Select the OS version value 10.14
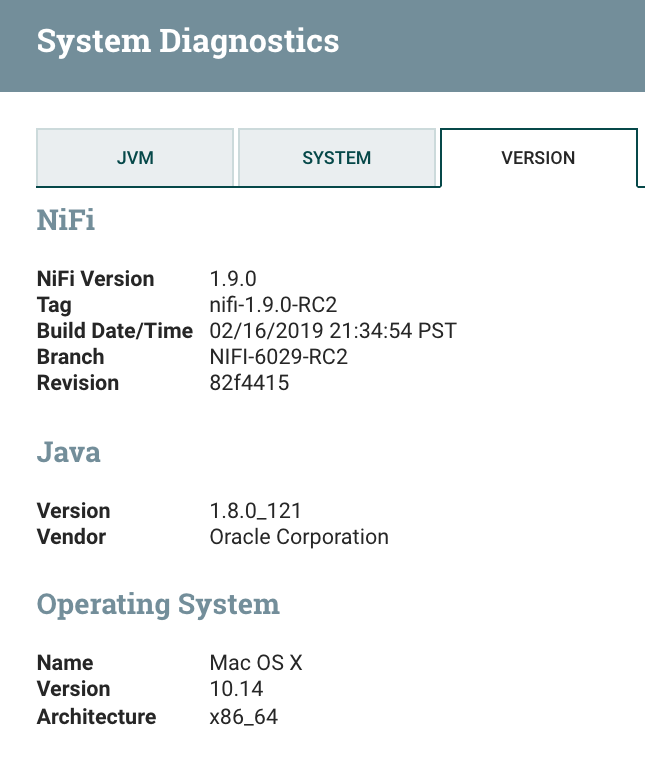 click(236, 689)
